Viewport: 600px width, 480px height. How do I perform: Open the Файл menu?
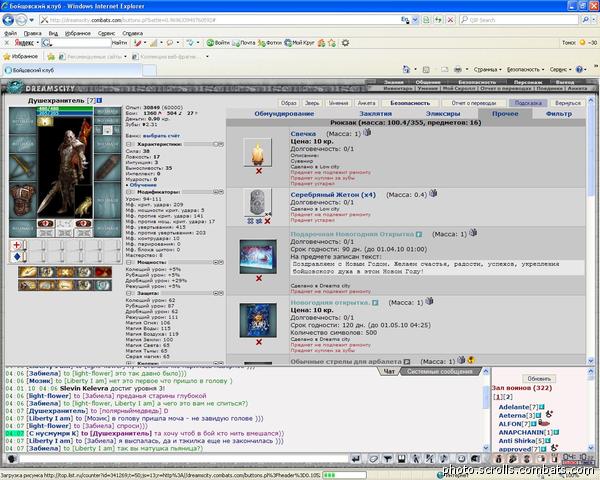10,33
